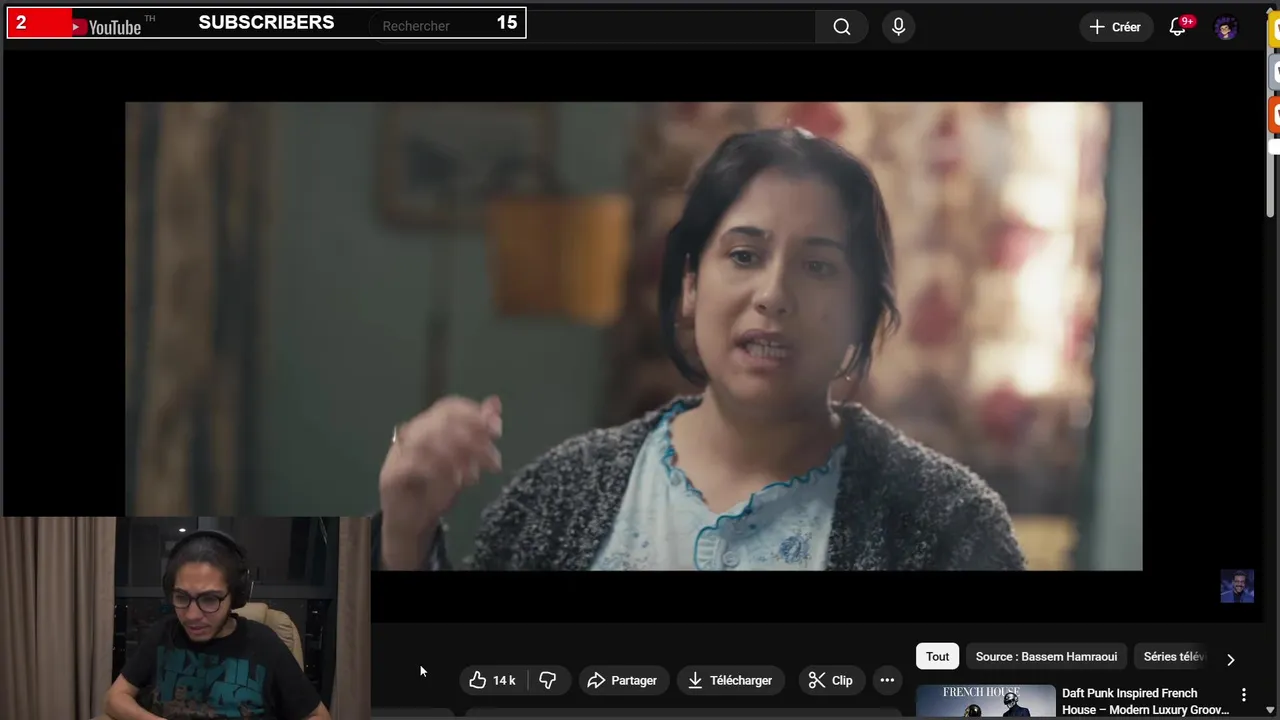Open the more actions ellipsis

887,680
